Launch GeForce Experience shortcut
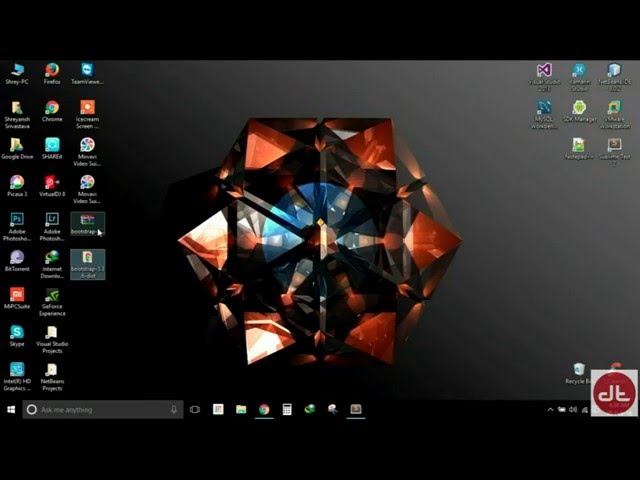 pos(52,302)
